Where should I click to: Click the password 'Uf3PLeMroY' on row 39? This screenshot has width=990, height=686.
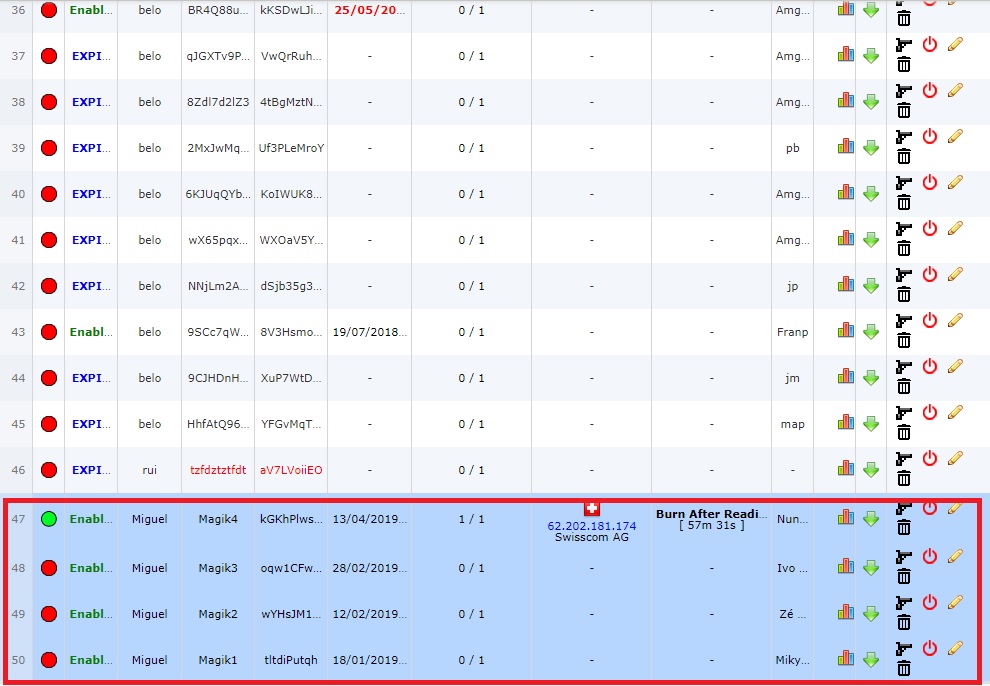(x=291, y=148)
